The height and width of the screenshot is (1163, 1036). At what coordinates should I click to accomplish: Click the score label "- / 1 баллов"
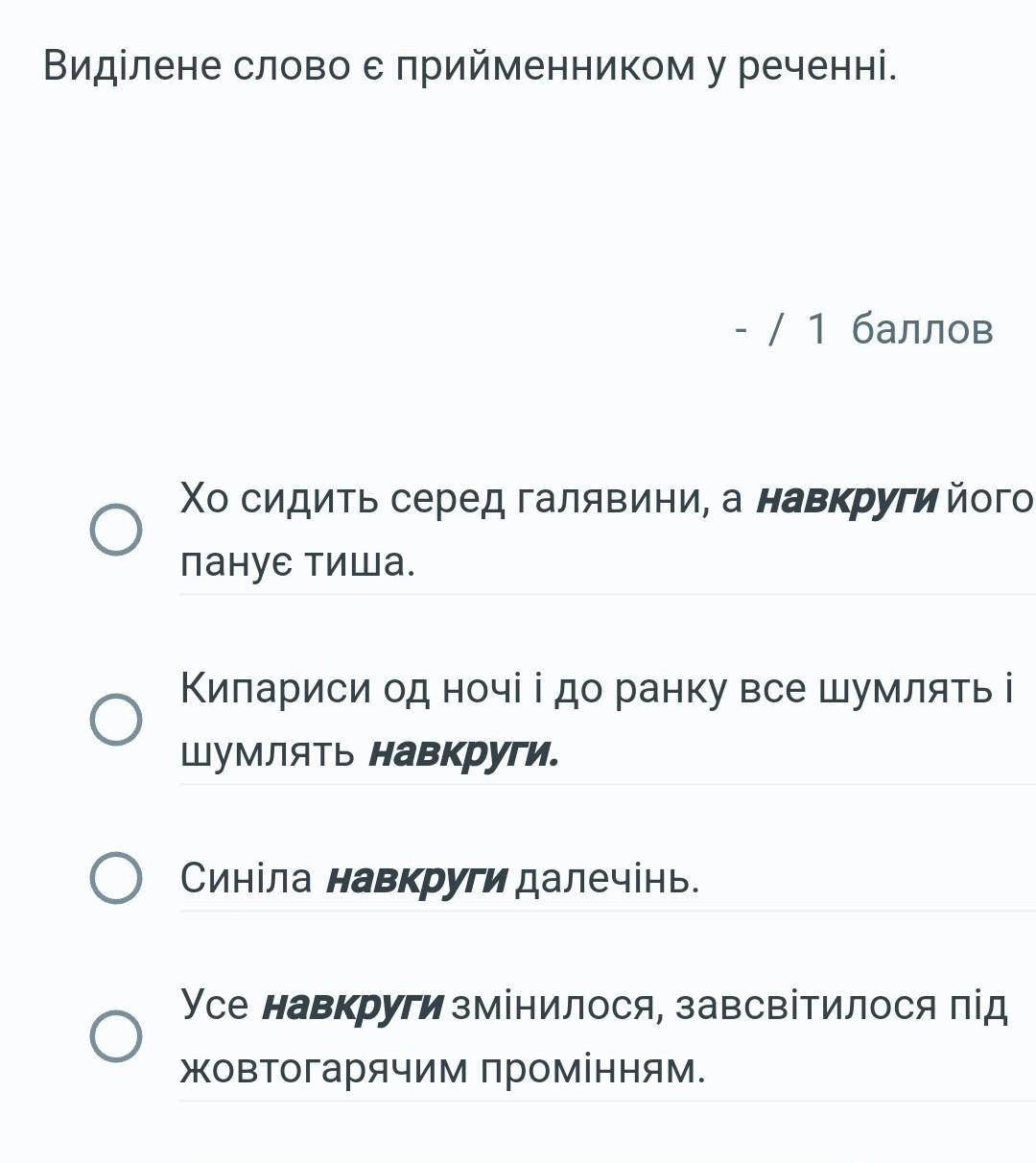[863, 329]
